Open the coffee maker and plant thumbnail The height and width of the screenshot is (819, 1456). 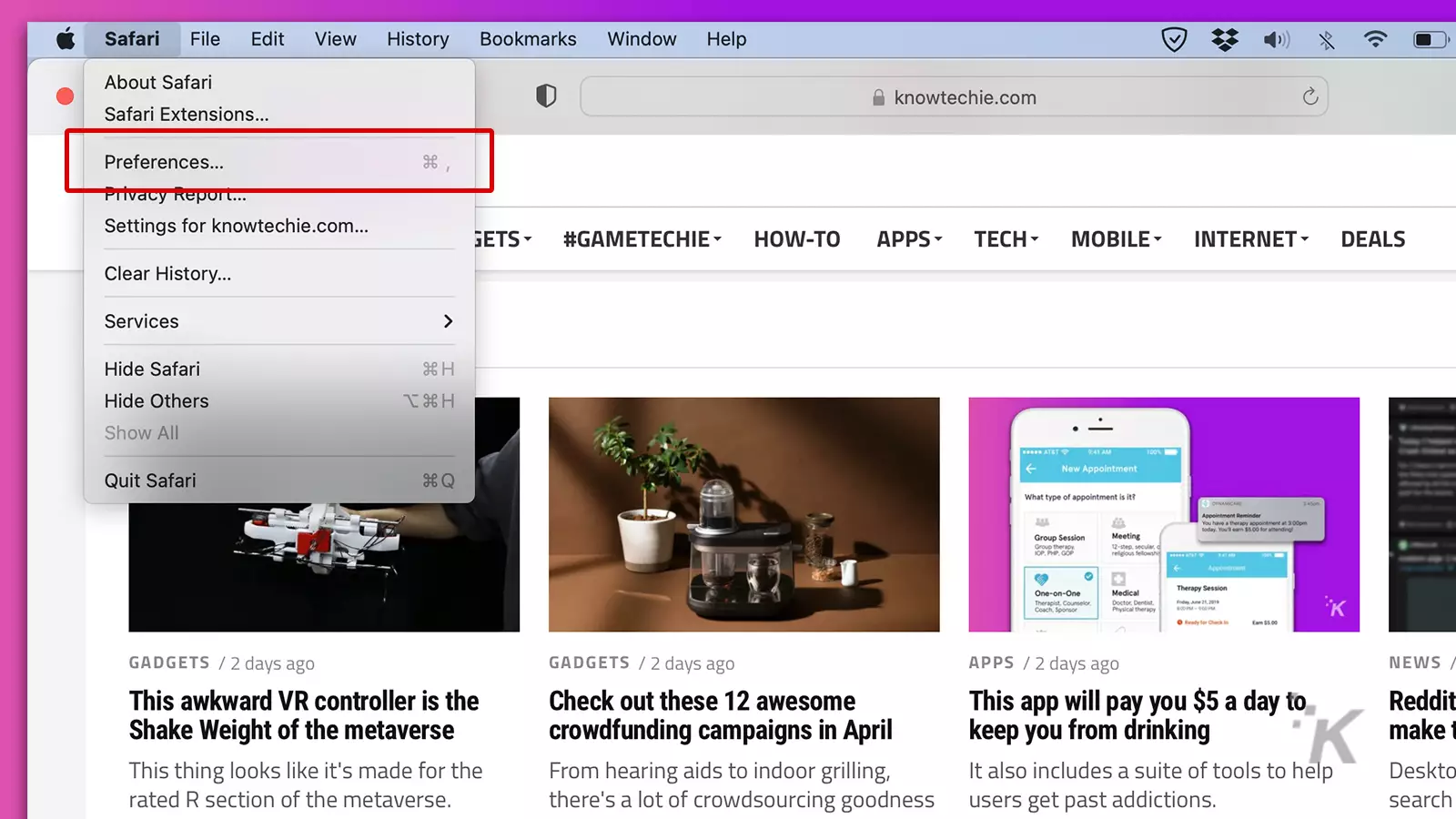(x=744, y=514)
